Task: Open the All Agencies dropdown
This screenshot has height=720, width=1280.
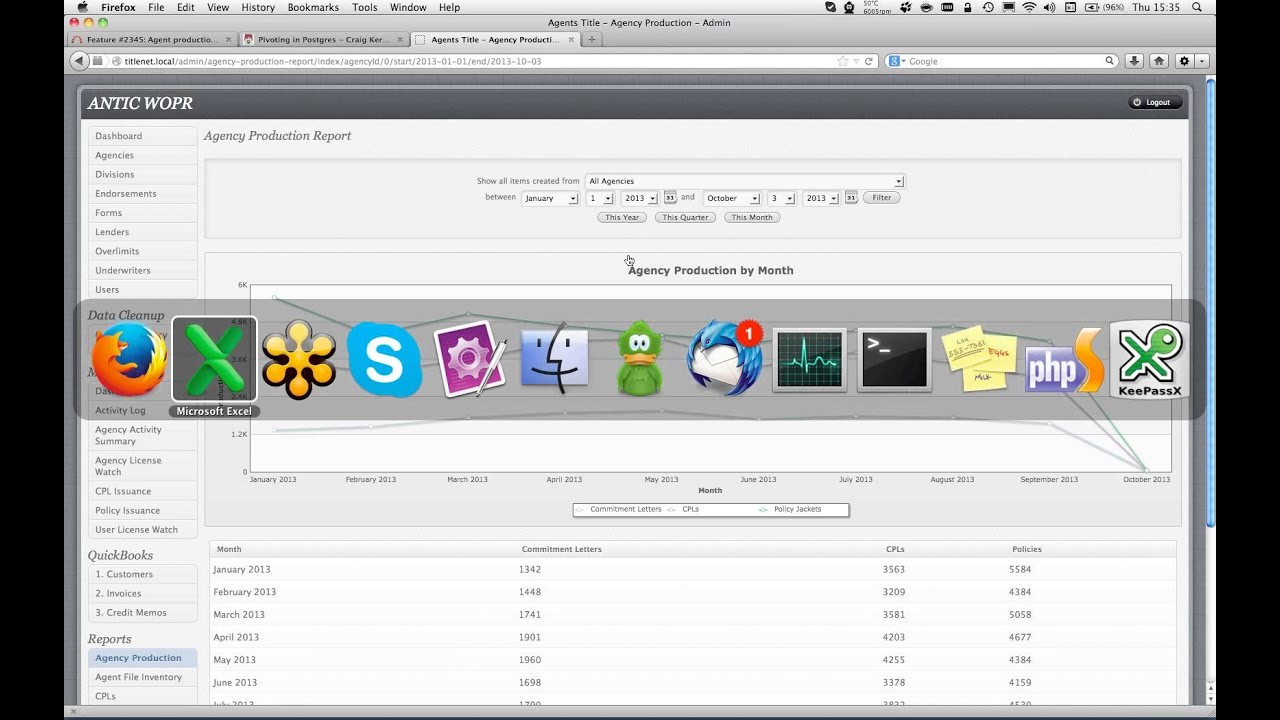Action: 744,181
